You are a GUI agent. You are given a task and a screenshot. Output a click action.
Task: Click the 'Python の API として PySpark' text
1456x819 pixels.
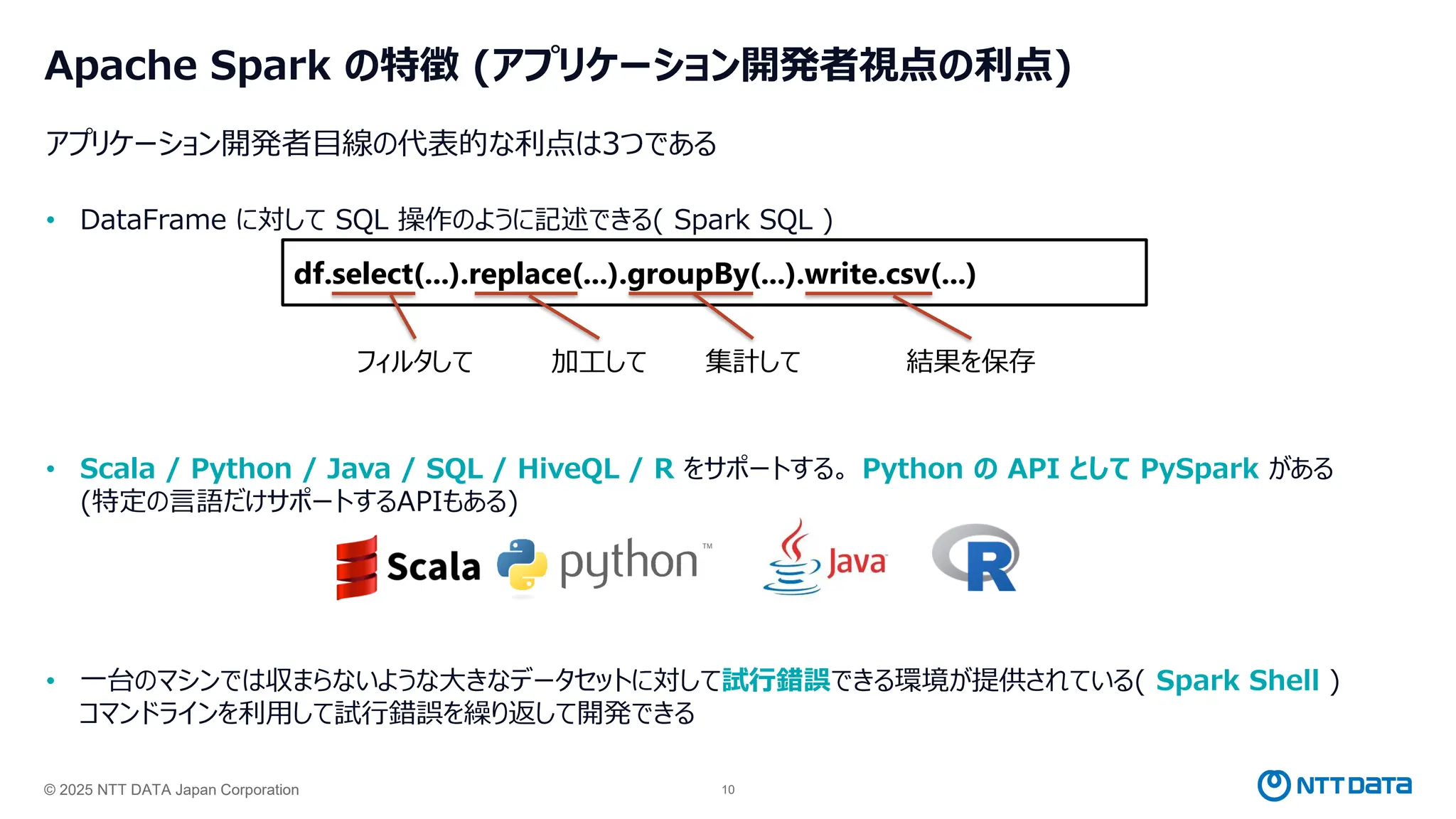coord(1060,469)
